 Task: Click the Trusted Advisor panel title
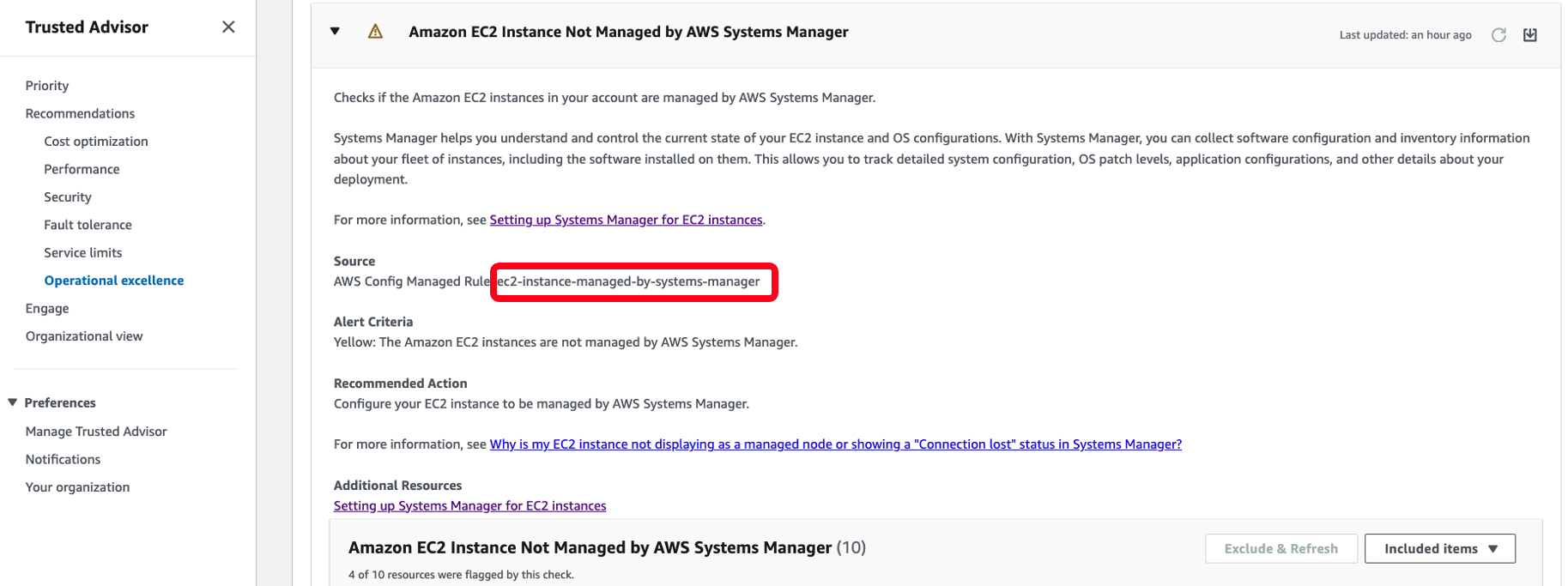(87, 27)
